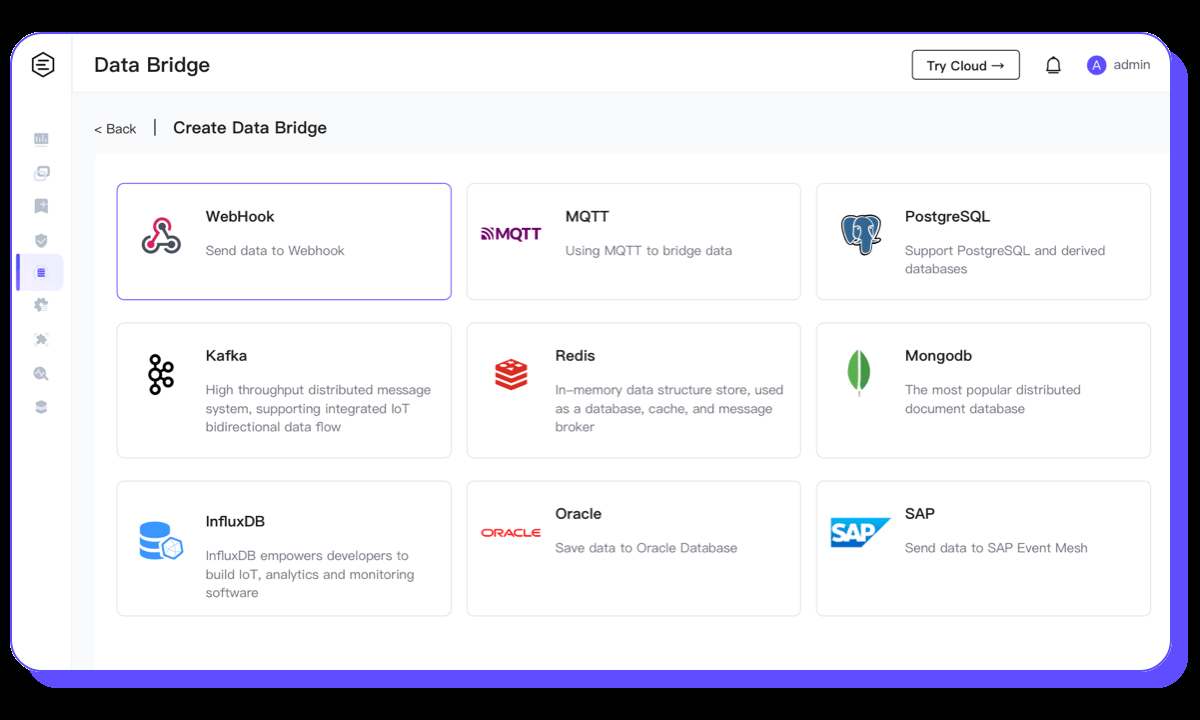
Task: Open the gear settings sidebar icon
Action: point(41,305)
